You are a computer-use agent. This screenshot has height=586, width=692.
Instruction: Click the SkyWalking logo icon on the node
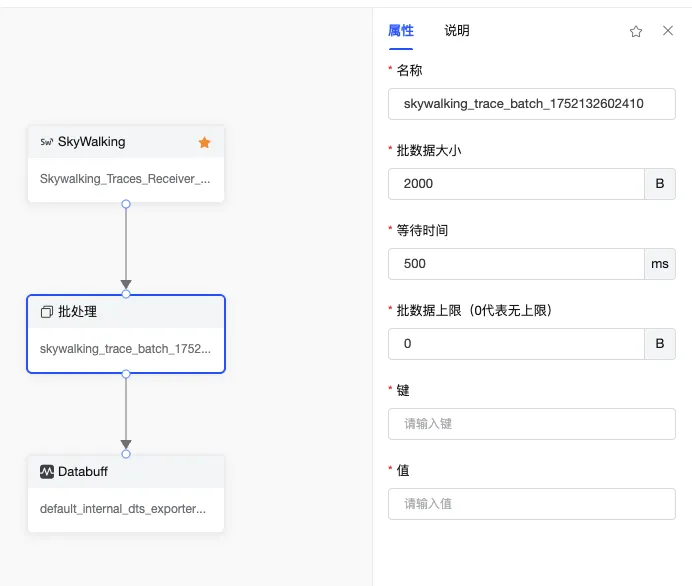click(x=46, y=142)
